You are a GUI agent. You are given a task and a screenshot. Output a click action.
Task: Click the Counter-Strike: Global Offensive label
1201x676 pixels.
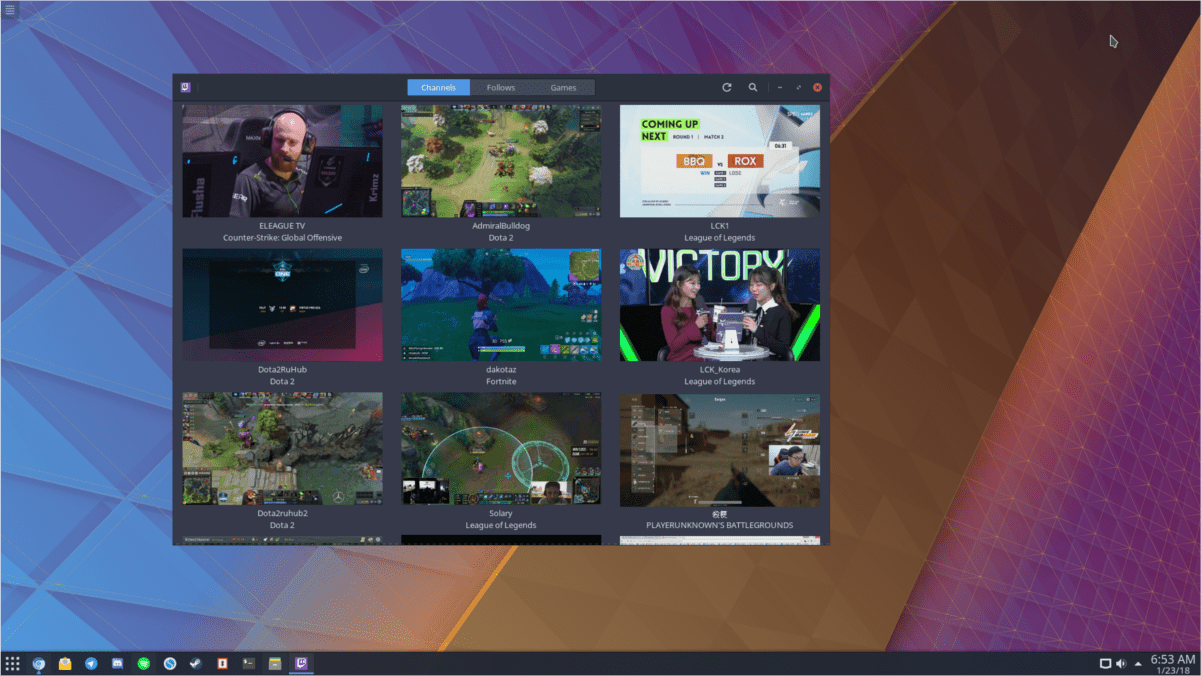(282, 238)
